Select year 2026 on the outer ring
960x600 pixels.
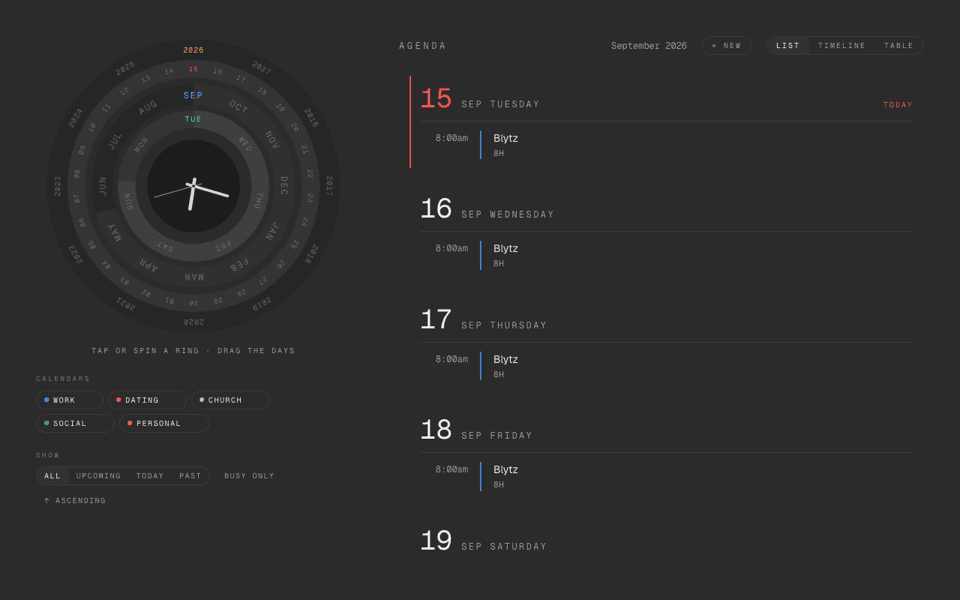193,50
